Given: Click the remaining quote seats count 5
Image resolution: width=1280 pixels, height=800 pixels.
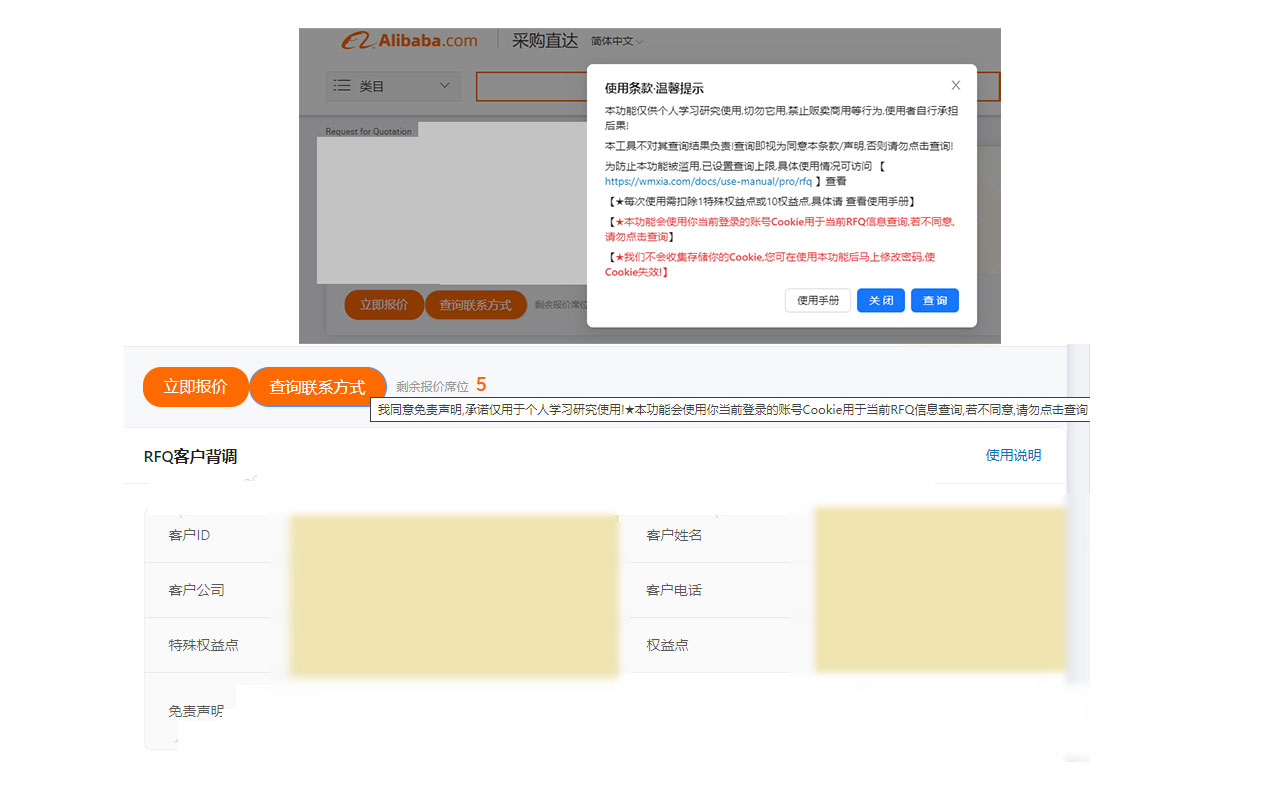Looking at the screenshot, I should click(x=481, y=384).
